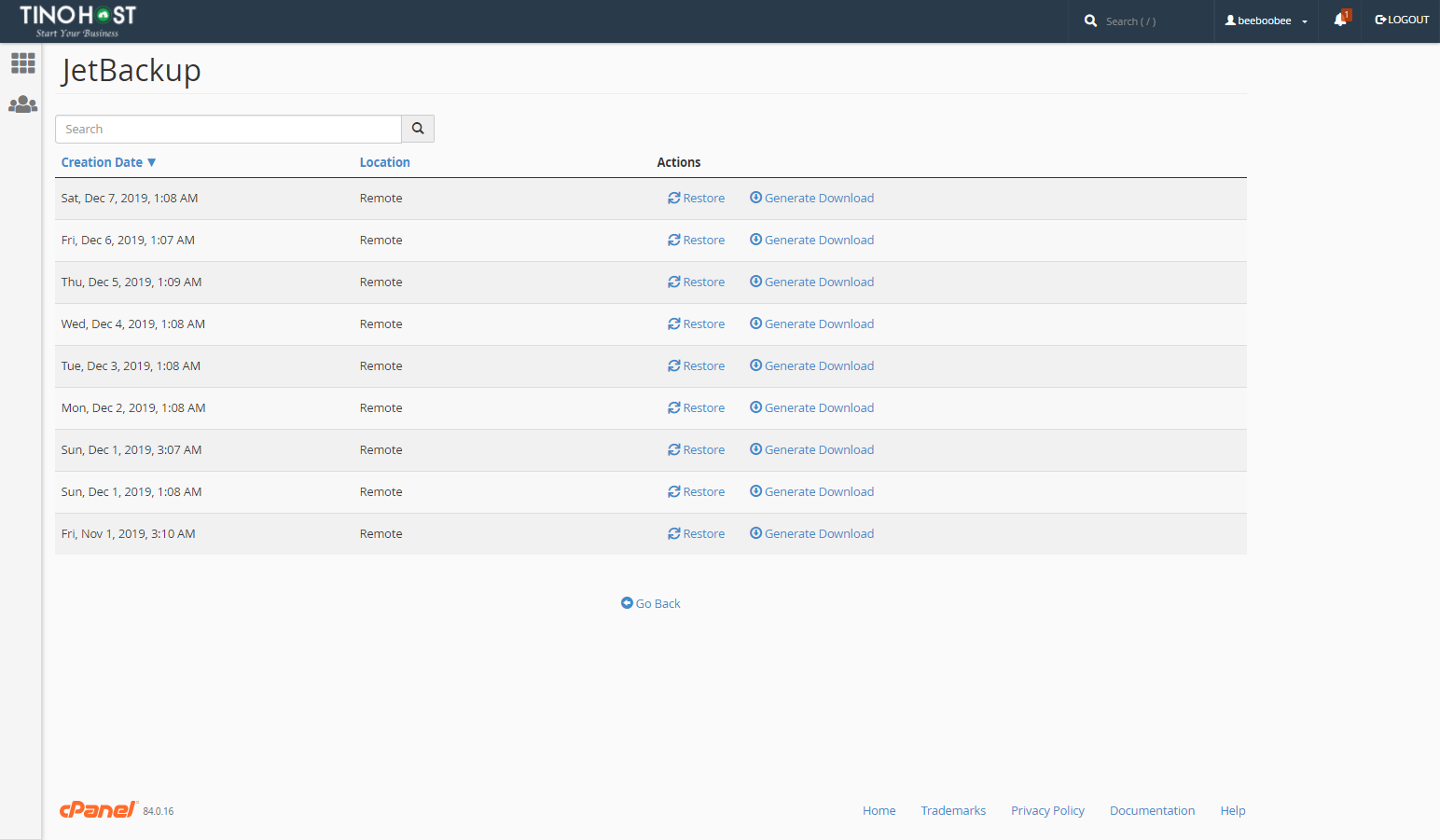Restore the Sat, Dec 7, 2019 backup
The height and width of the screenshot is (840, 1440).
click(x=696, y=198)
